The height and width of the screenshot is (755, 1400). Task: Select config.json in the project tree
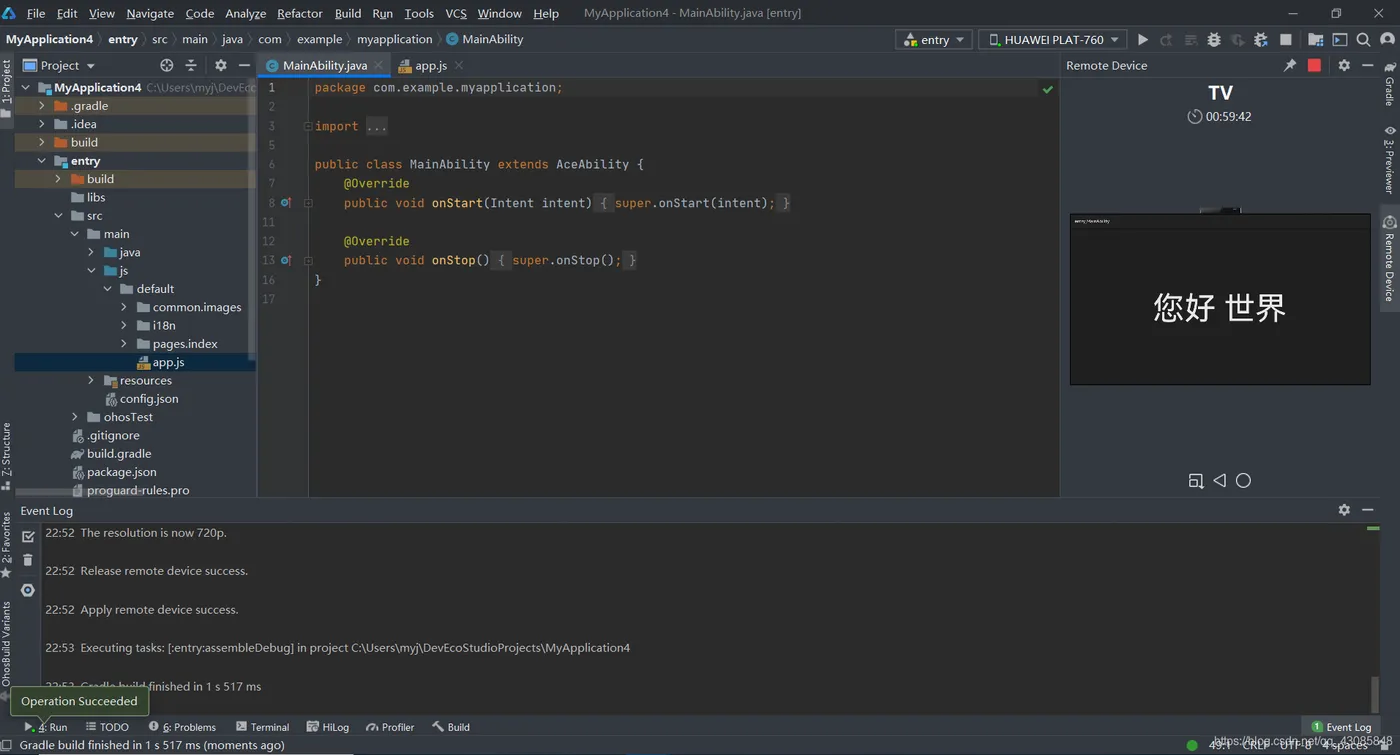149,399
